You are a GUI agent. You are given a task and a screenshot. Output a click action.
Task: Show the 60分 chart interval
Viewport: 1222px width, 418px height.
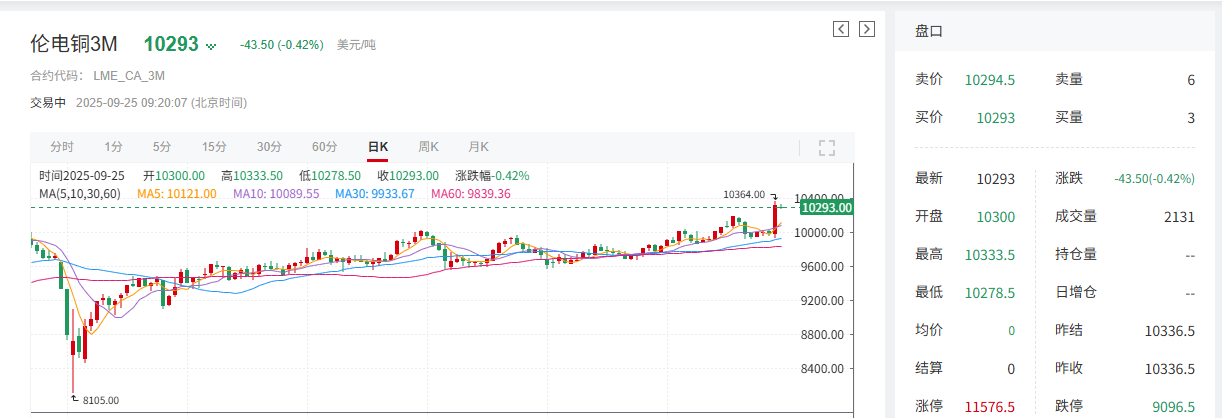click(x=324, y=147)
